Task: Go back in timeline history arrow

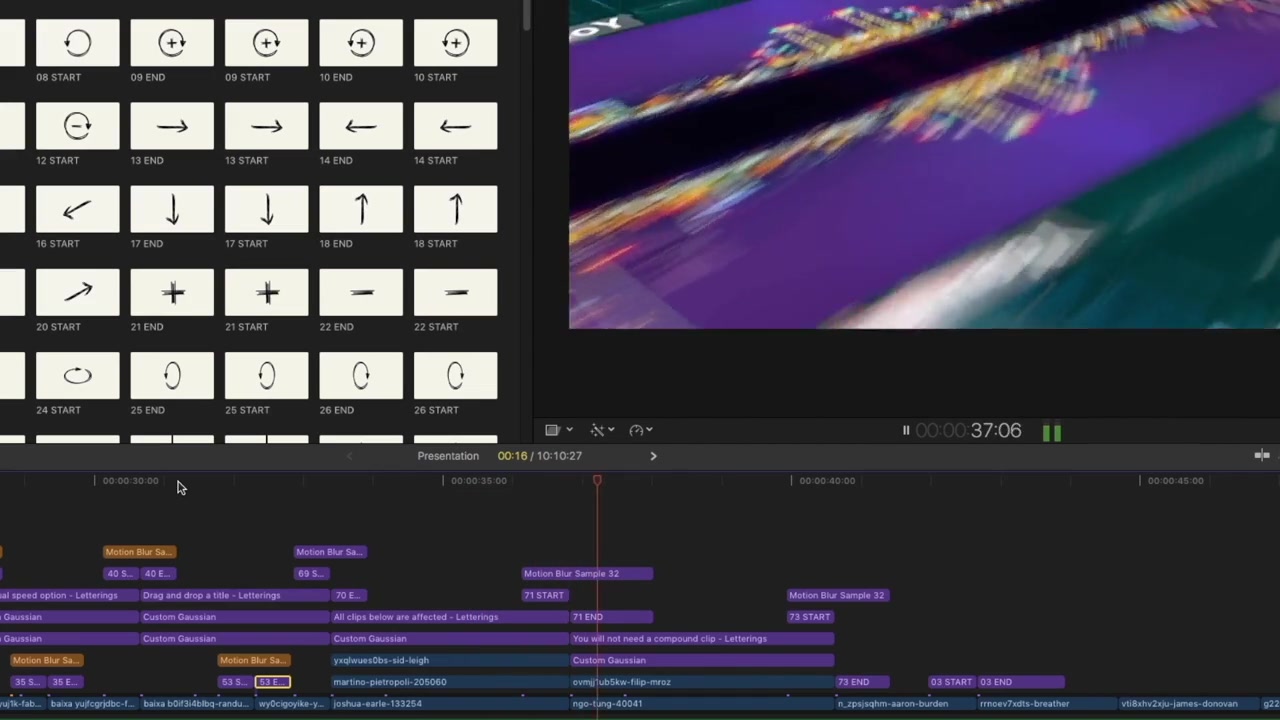Action: click(349, 456)
